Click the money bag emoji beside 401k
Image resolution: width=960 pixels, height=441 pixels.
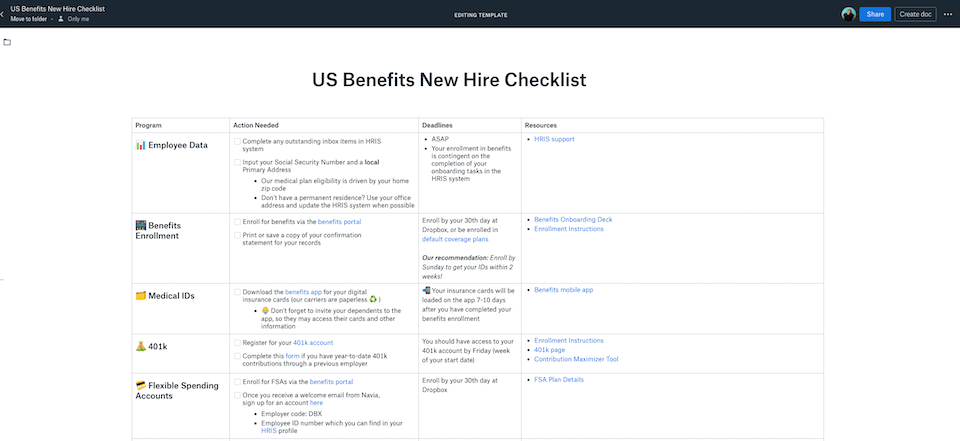[x=140, y=346]
